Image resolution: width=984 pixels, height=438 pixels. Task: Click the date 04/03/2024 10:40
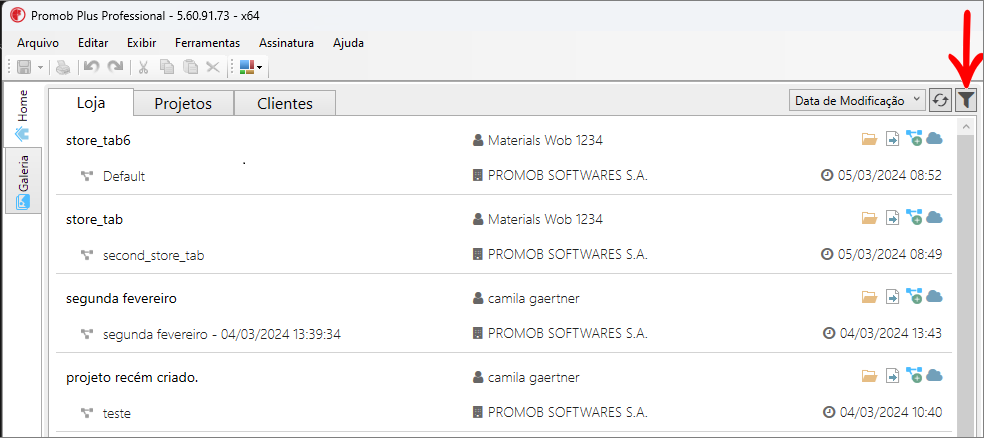point(890,413)
